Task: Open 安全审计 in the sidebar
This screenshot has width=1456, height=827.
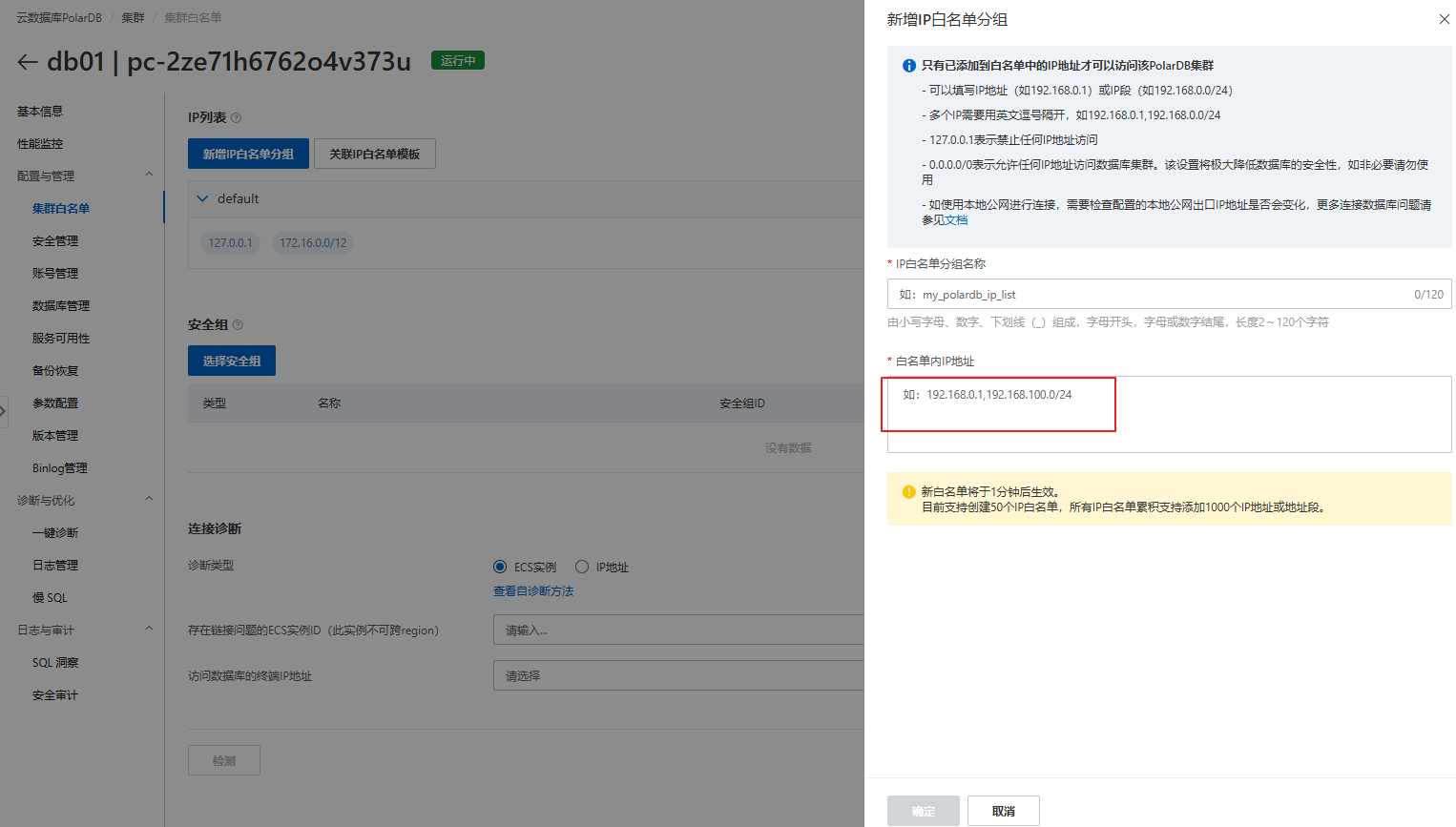Action: (55, 695)
